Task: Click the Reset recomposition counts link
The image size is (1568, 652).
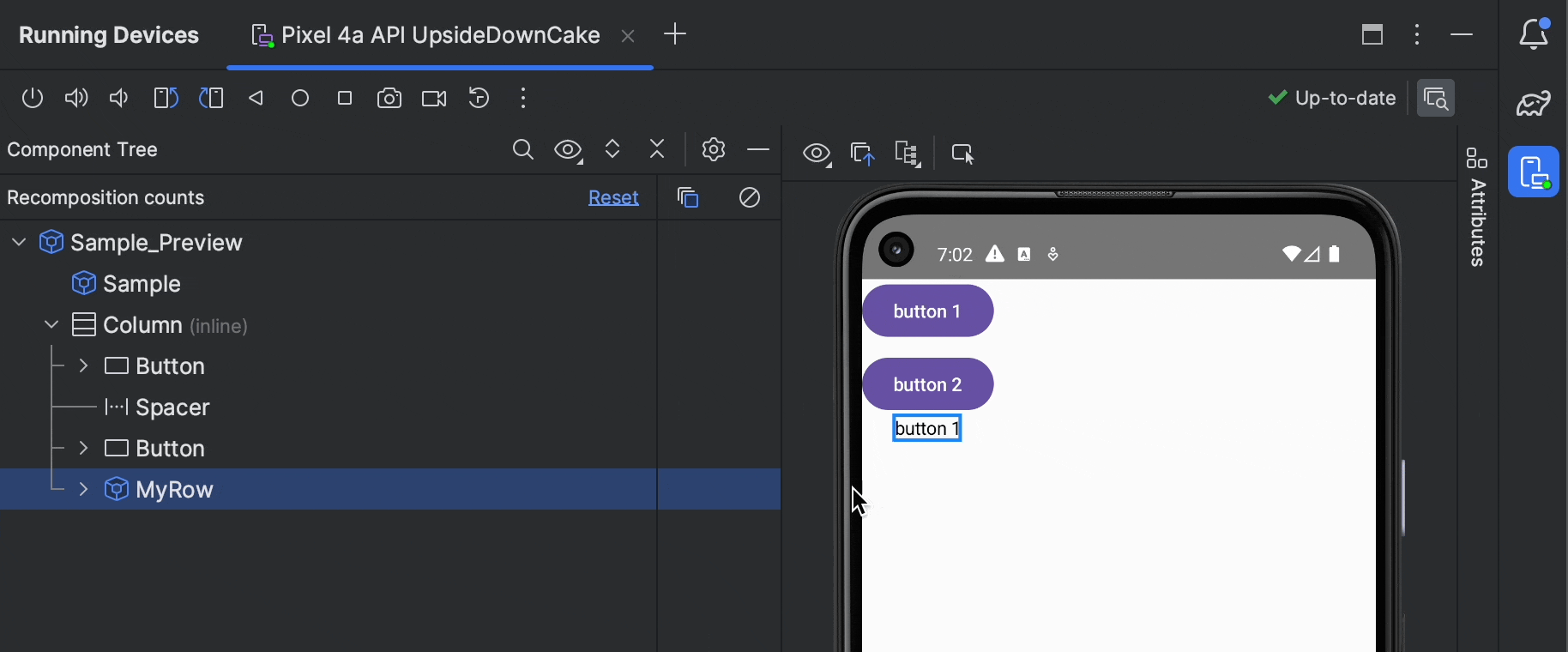Action: tap(613, 198)
